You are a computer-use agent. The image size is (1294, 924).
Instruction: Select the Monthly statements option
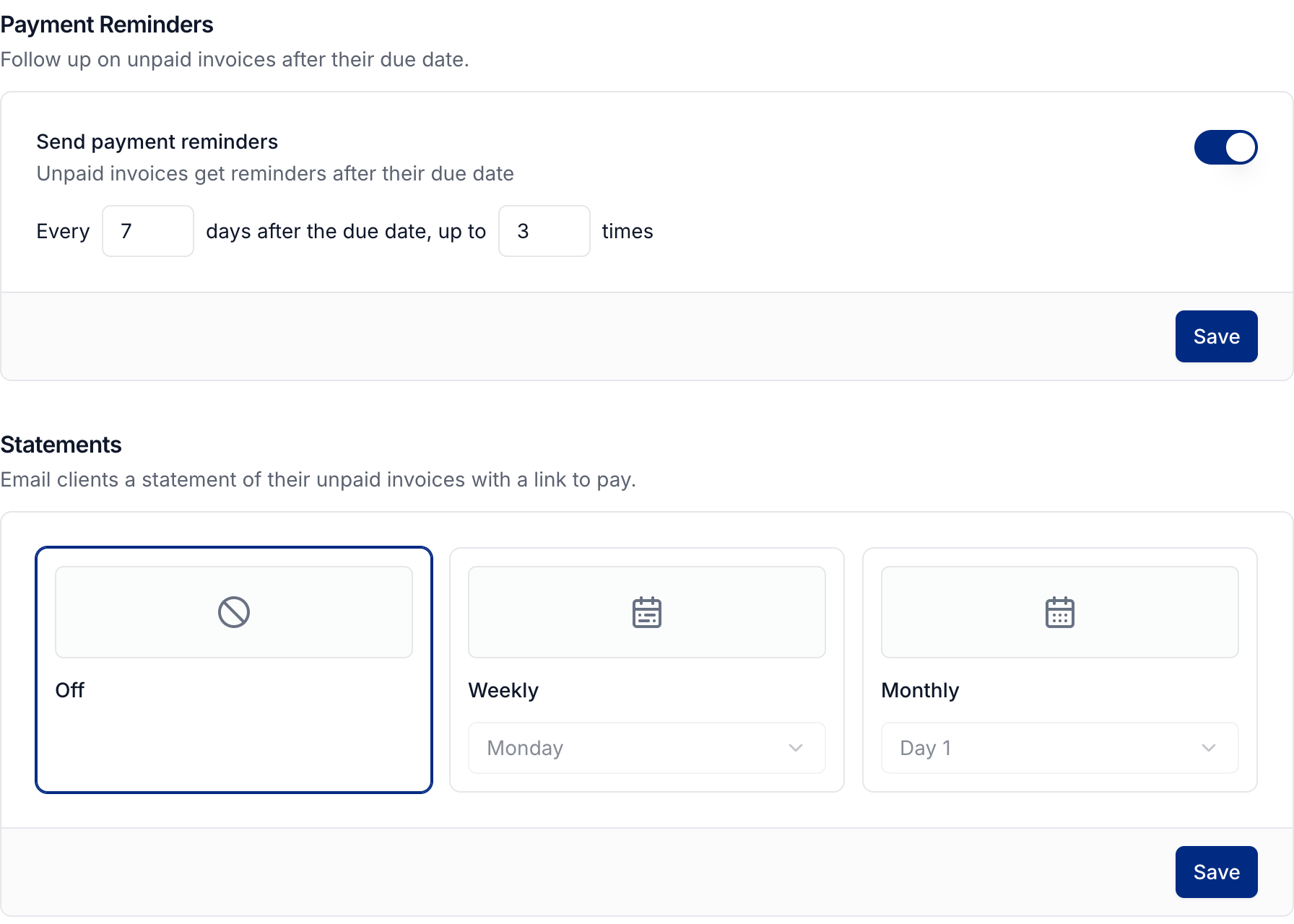pyautogui.click(x=1060, y=670)
